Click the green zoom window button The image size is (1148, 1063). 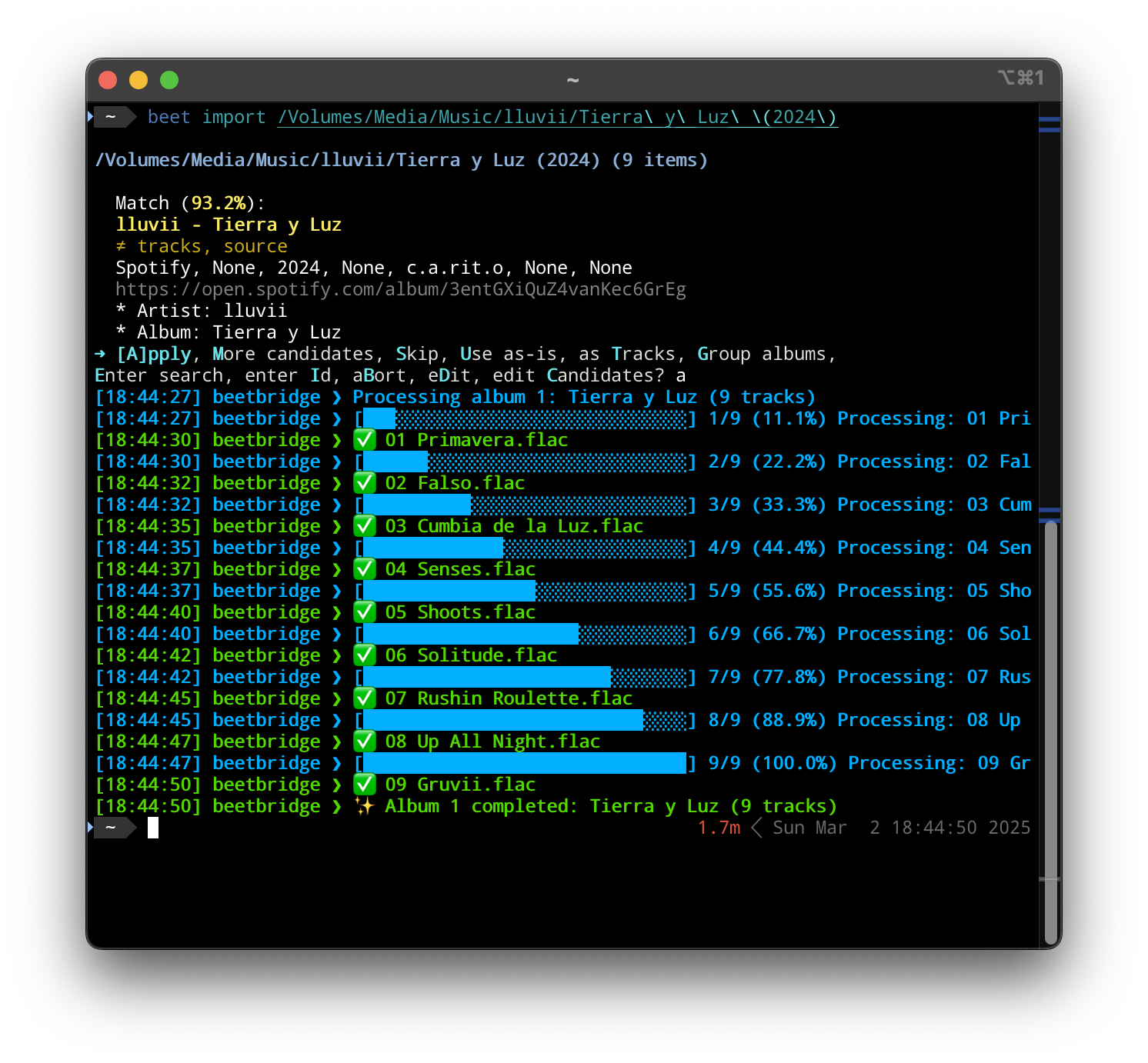[x=169, y=80]
